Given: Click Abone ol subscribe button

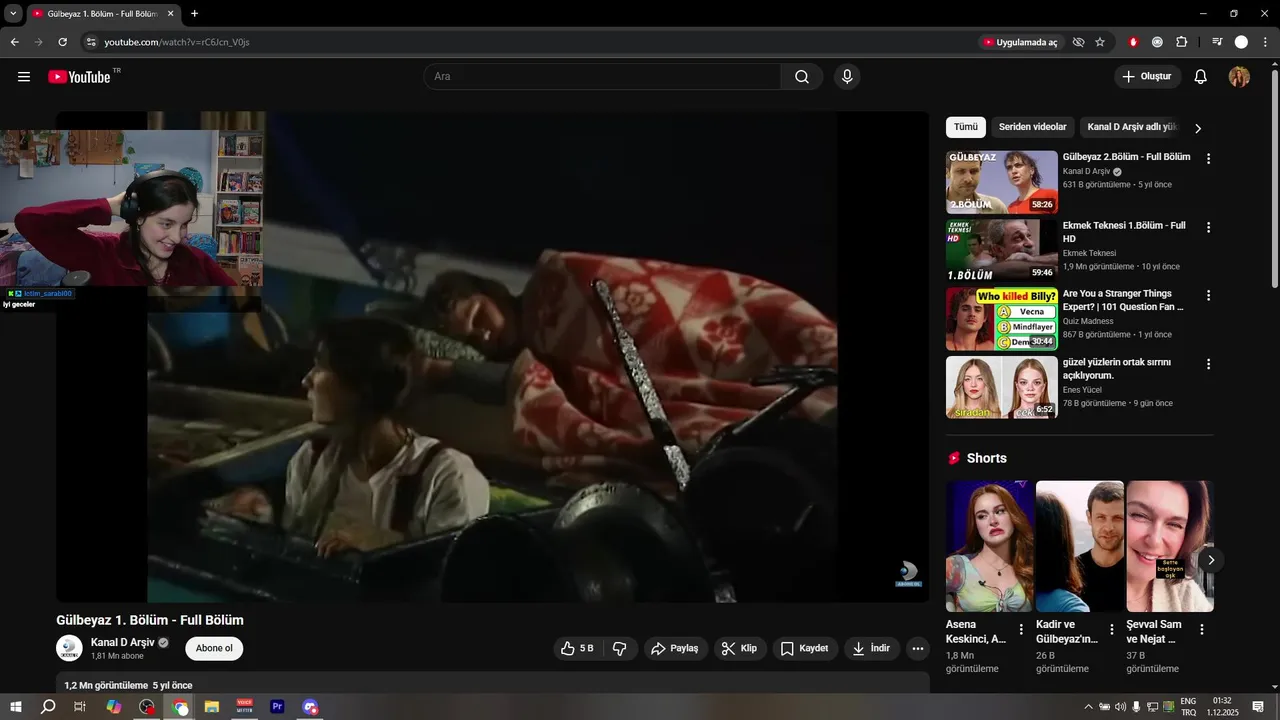Looking at the screenshot, I should click(x=214, y=648).
